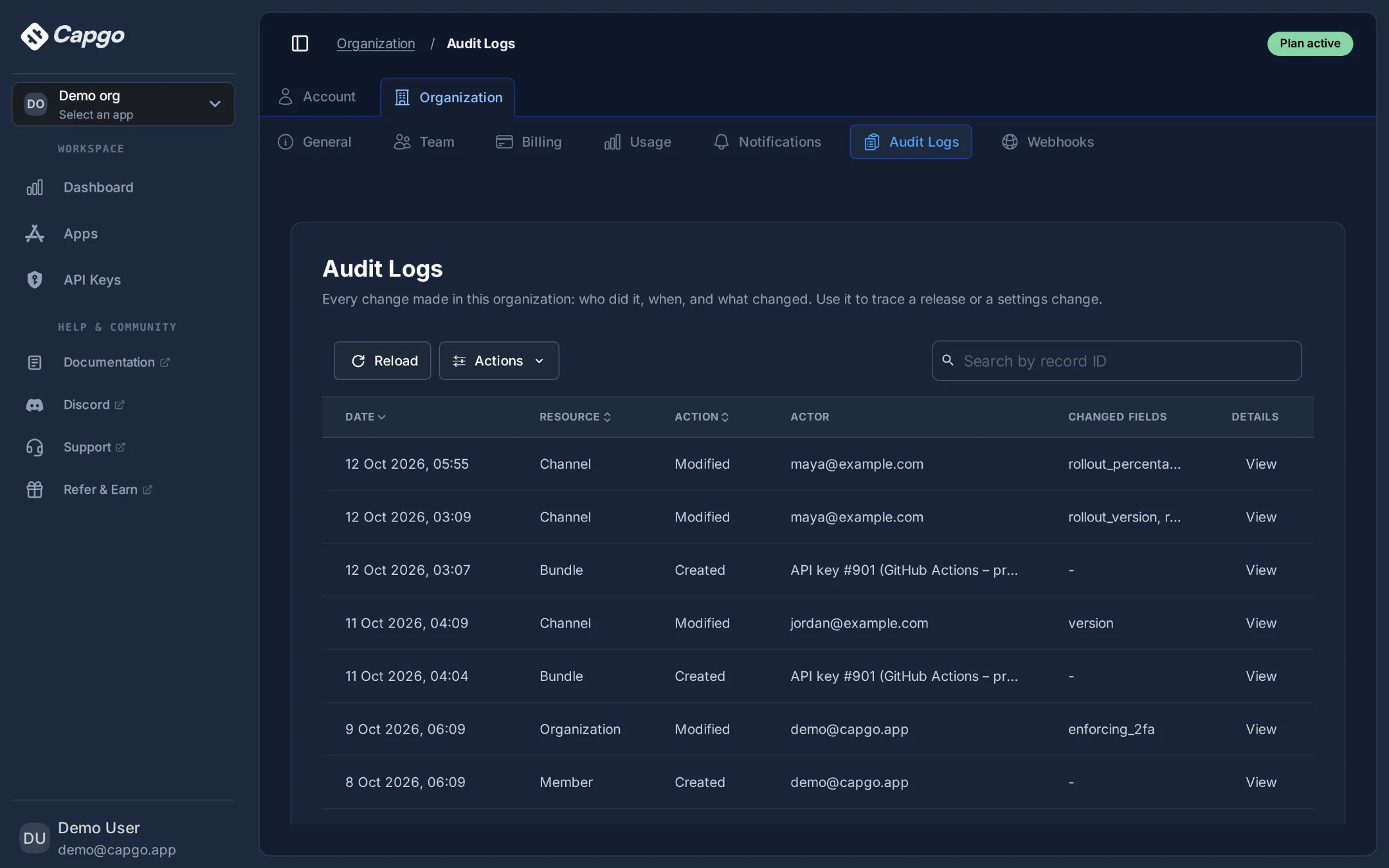Click the Organization breadcrumb link
The image size is (1389, 868).
(x=376, y=43)
